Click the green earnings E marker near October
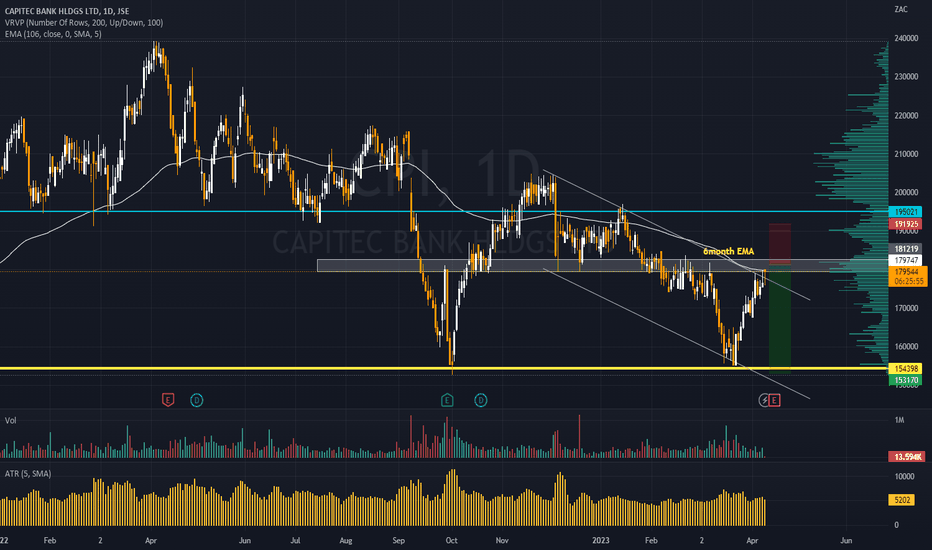Viewport: 932px width, 550px height. click(x=447, y=400)
